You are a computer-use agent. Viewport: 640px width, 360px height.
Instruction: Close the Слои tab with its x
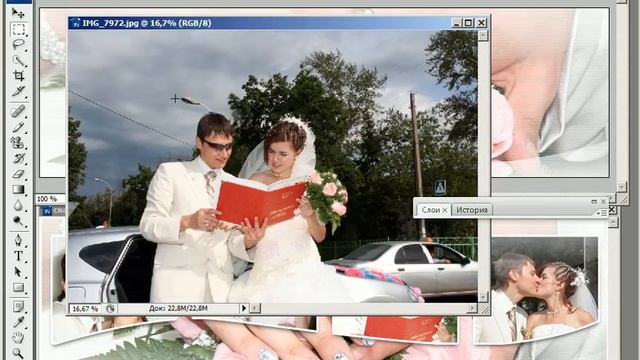(445, 210)
